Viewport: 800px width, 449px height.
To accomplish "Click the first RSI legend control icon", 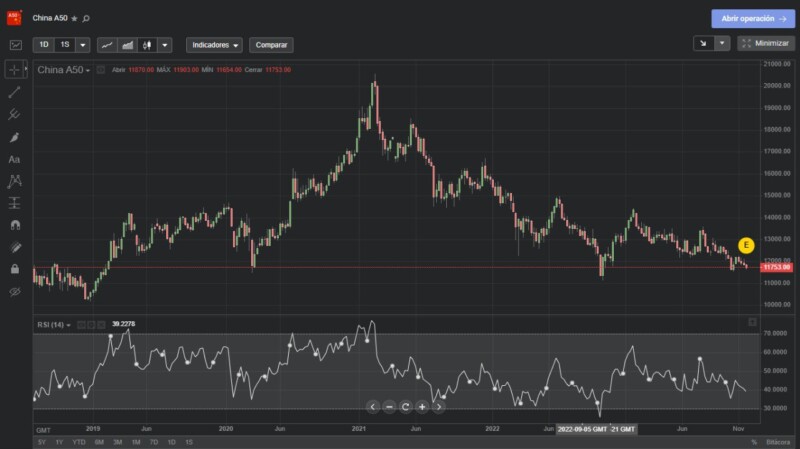I will (x=81, y=325).
